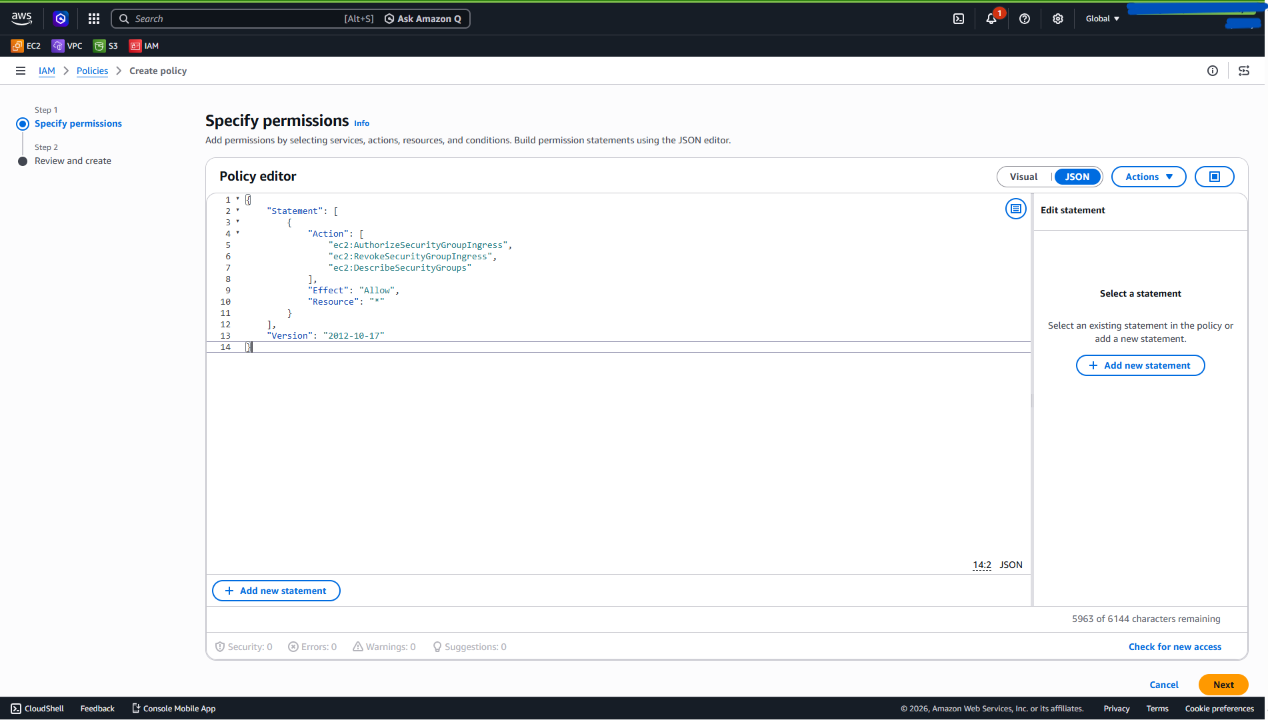Open CloudShell from the footer
1268x720 pixels.
[37, 709]
